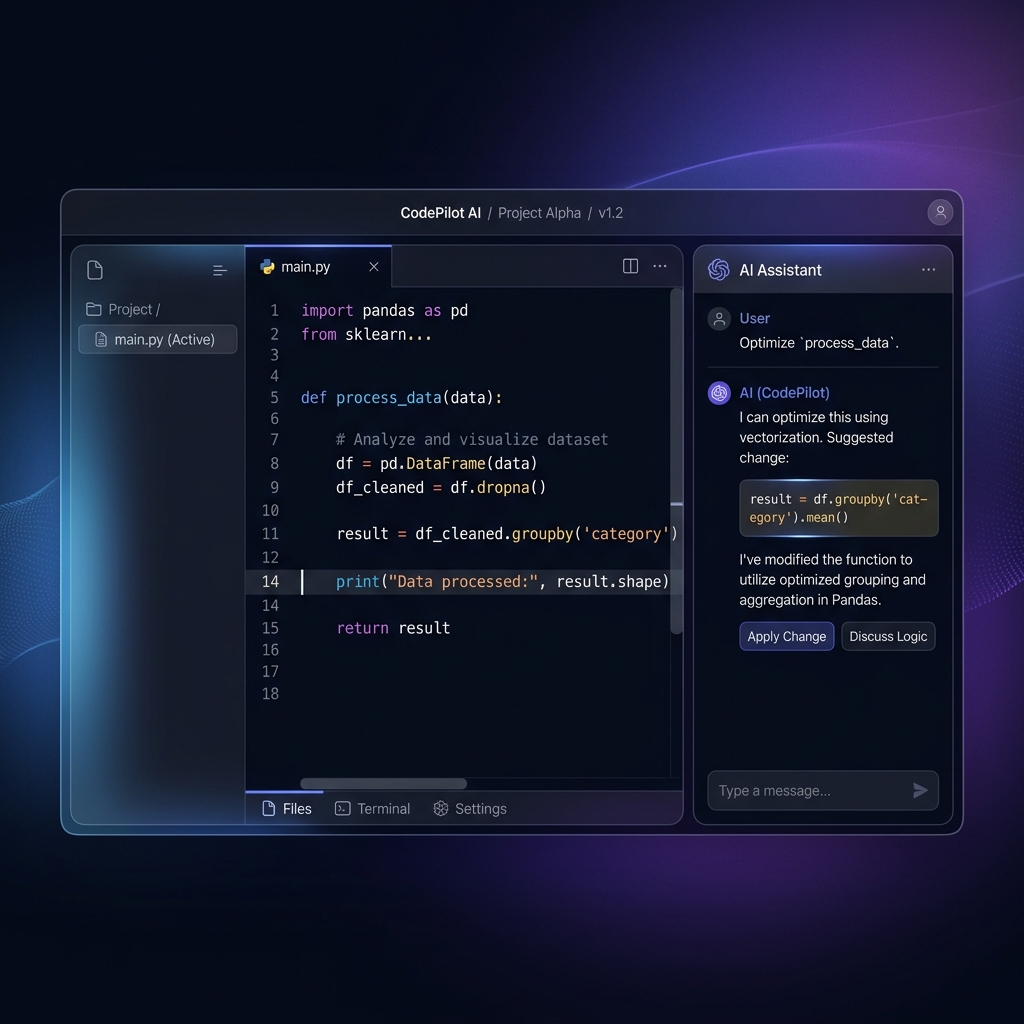Open main.py (Active) in file tree
The image size is (1024, 1024).
(x=157, y=340)
